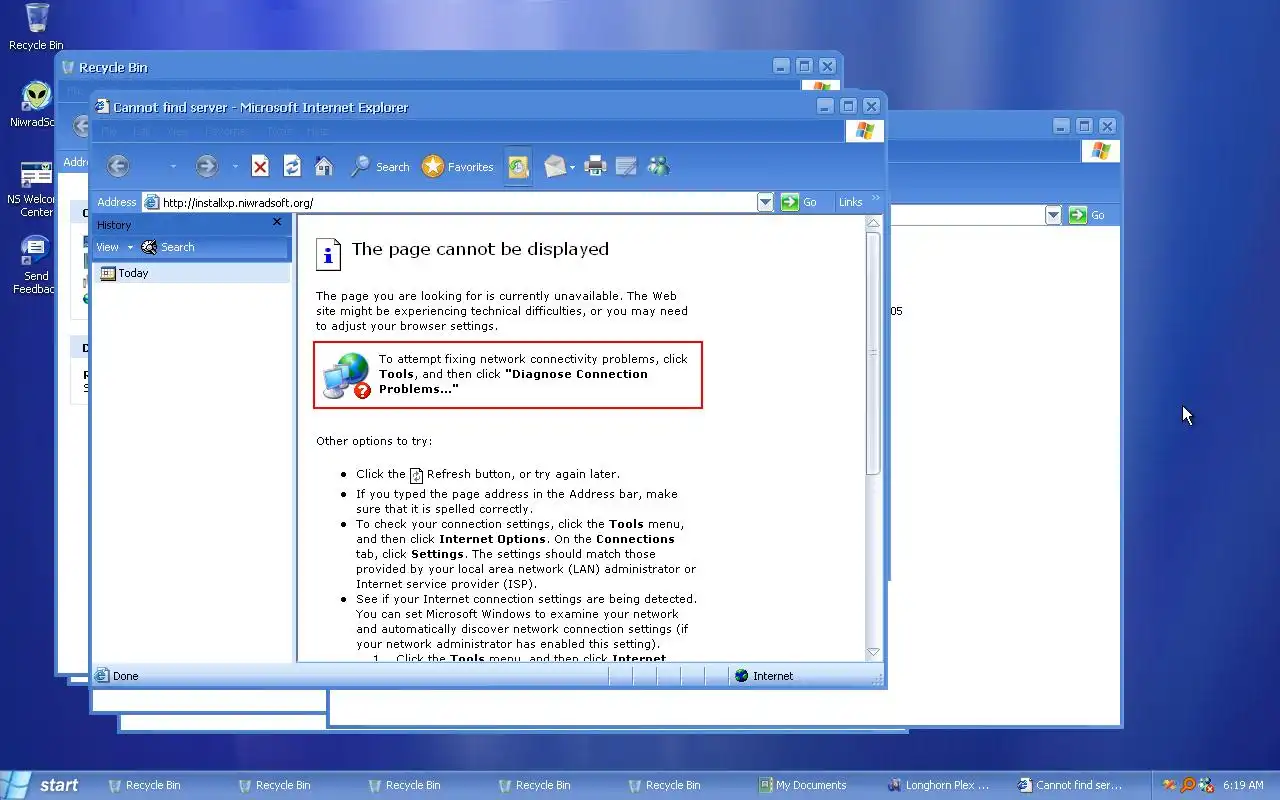Open the Edit menu
Viewport: 1280px width, 800px height.
(x=142, y=131)
